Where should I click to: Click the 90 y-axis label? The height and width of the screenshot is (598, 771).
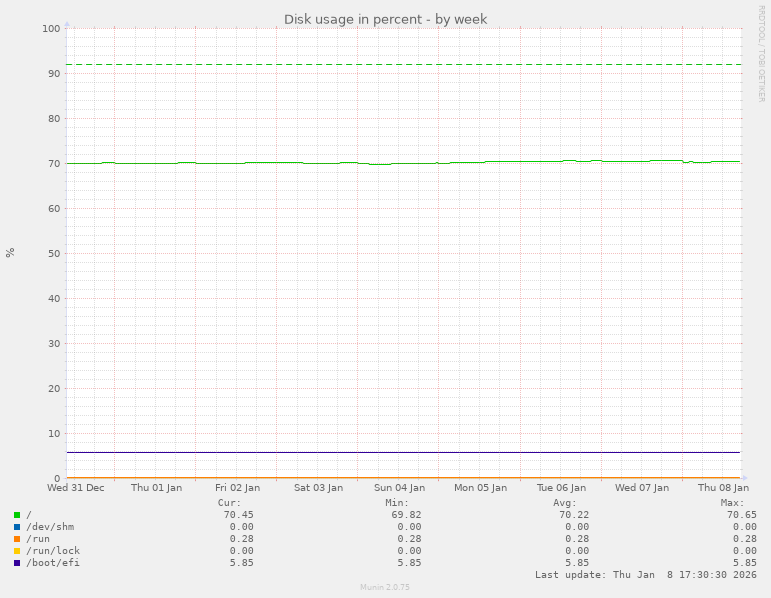point(54,73)
